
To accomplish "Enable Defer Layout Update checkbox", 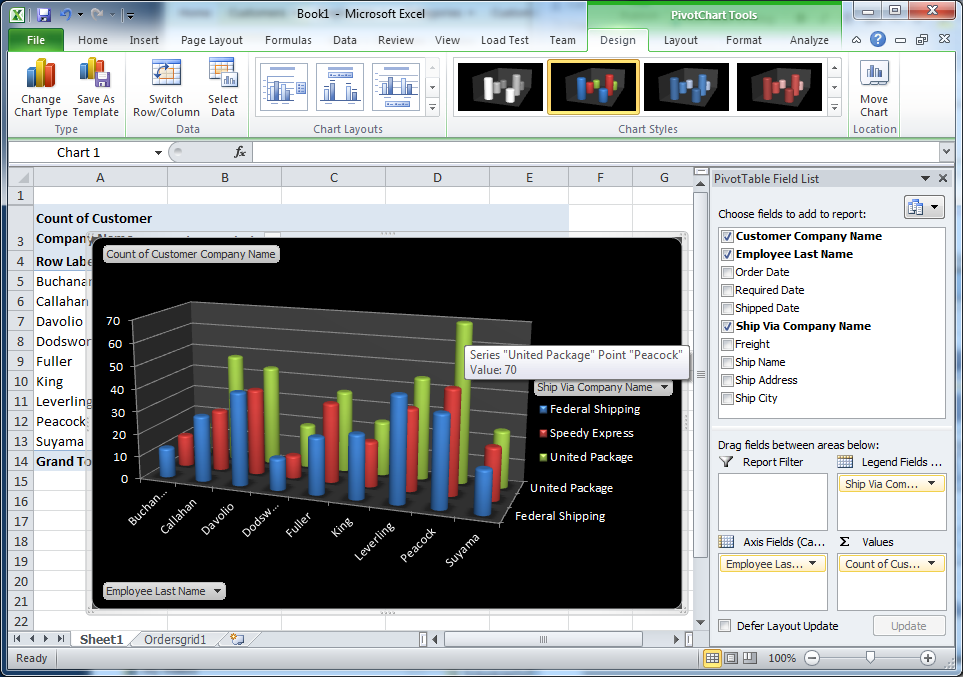I will click(x=725, y=626).
